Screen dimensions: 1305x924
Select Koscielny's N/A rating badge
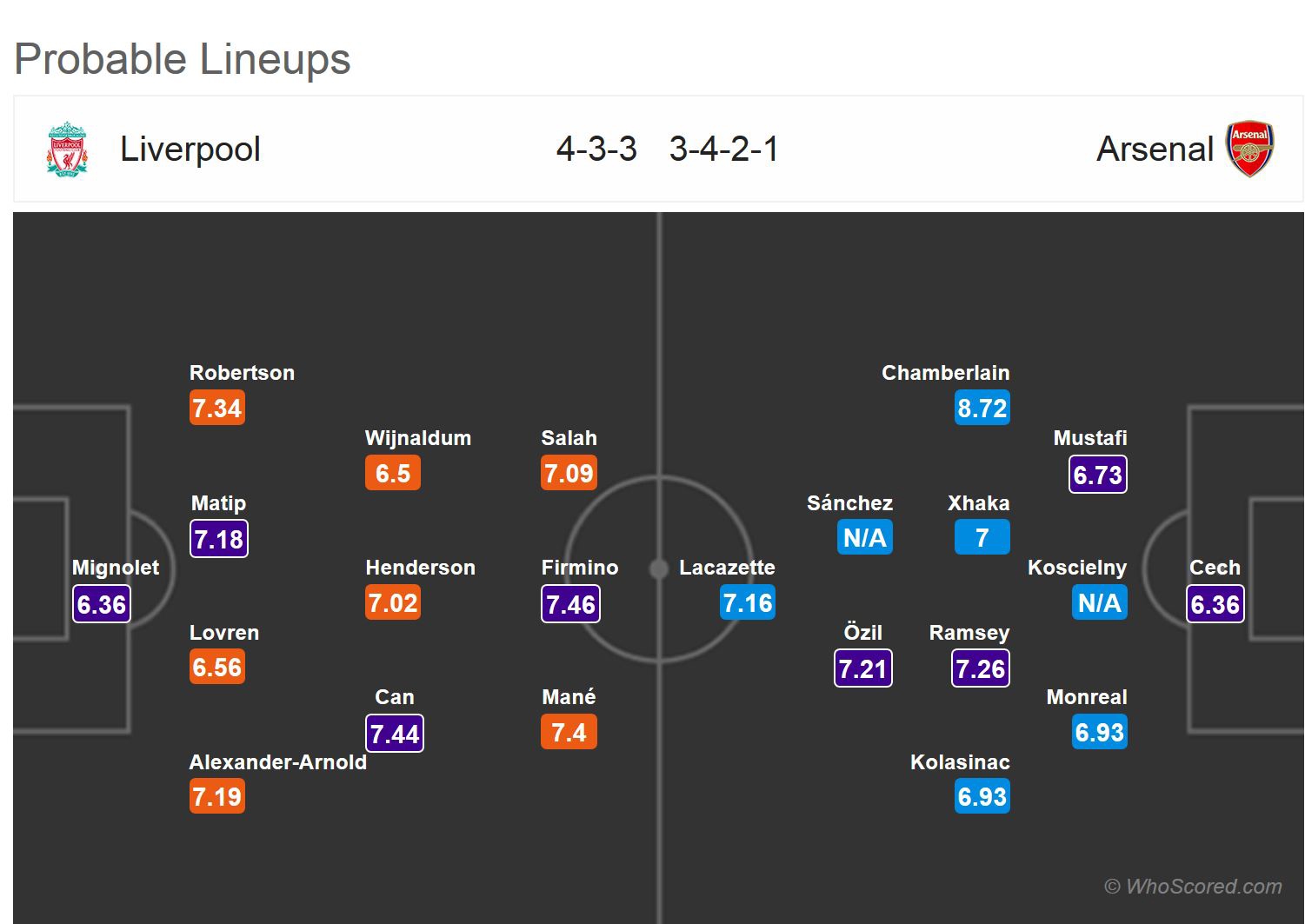tap(1099, 602)
